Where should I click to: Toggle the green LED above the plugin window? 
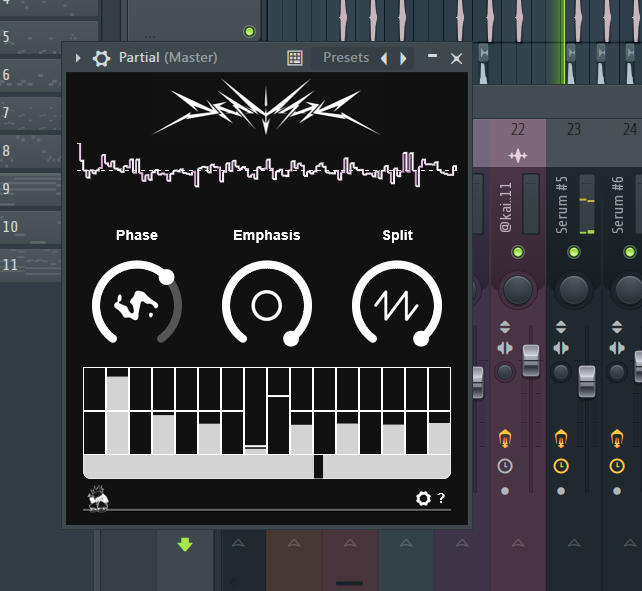point(249,32)
